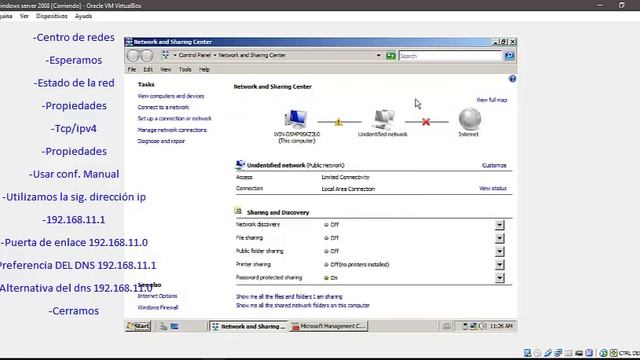Expand the File sharing setting
This screenshot has height=360, width=640.
(x=500, y=238)
